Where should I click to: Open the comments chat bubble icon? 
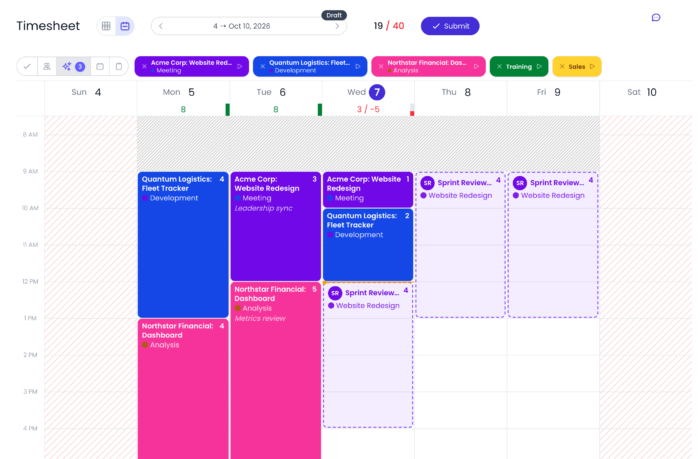tap(656, 17)
